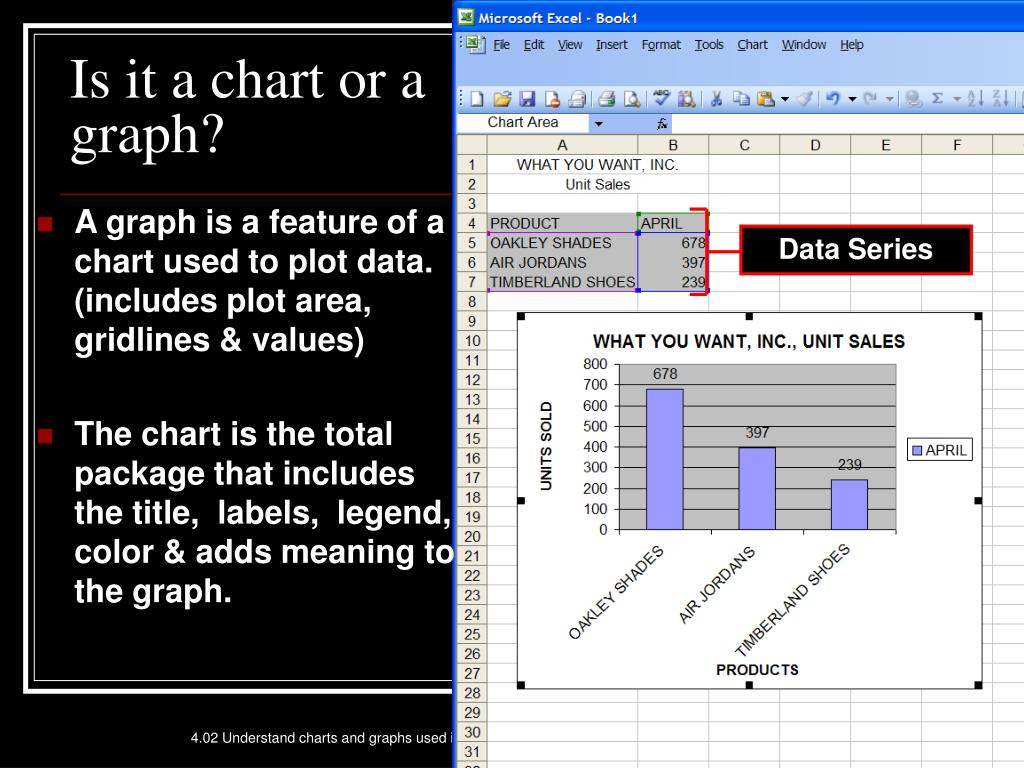This screenshot has width=1024, height=768.
Task: Click the Research icon in the toolbar
Action: tap(686, 99)
